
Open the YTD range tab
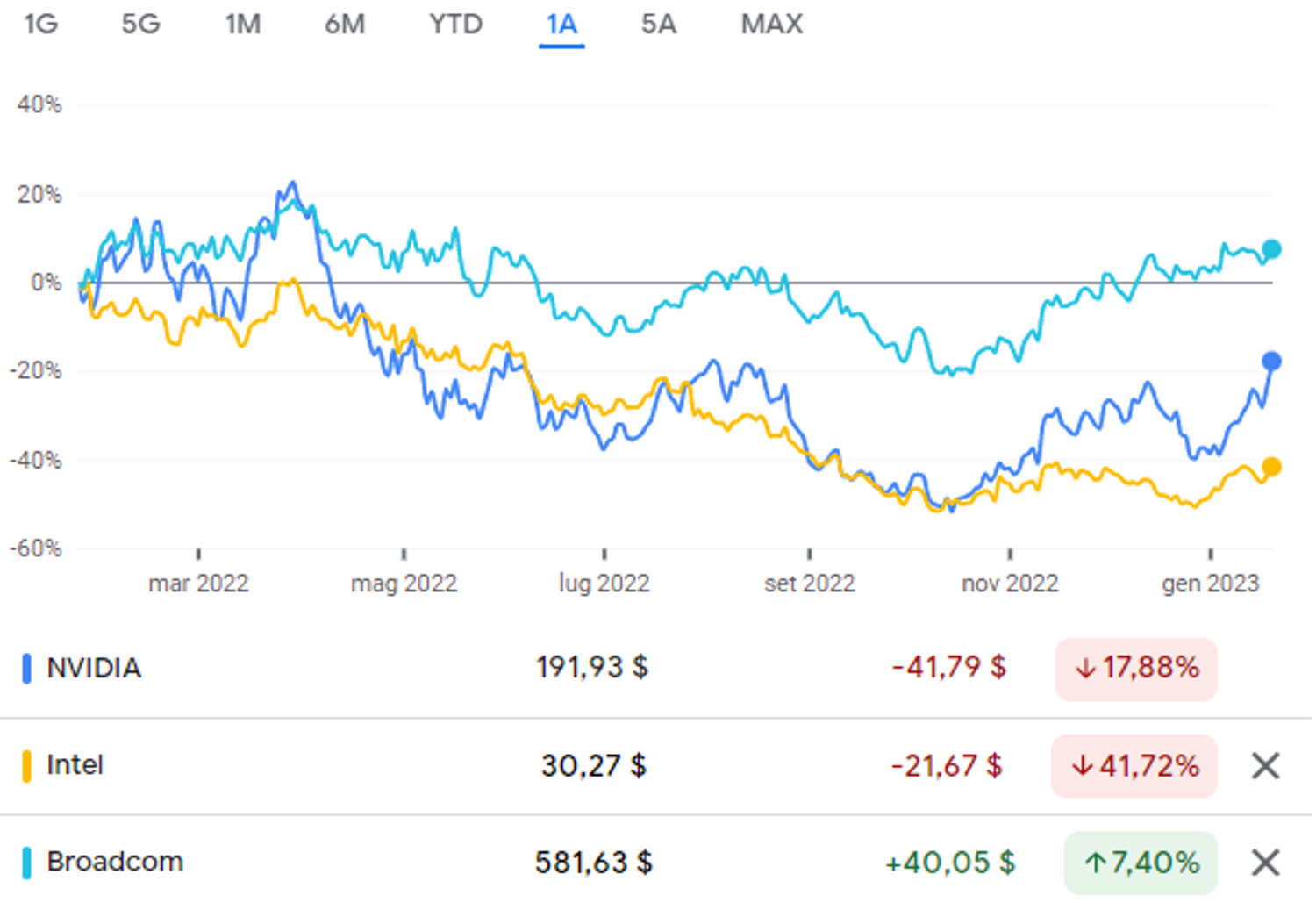(455, 24)
